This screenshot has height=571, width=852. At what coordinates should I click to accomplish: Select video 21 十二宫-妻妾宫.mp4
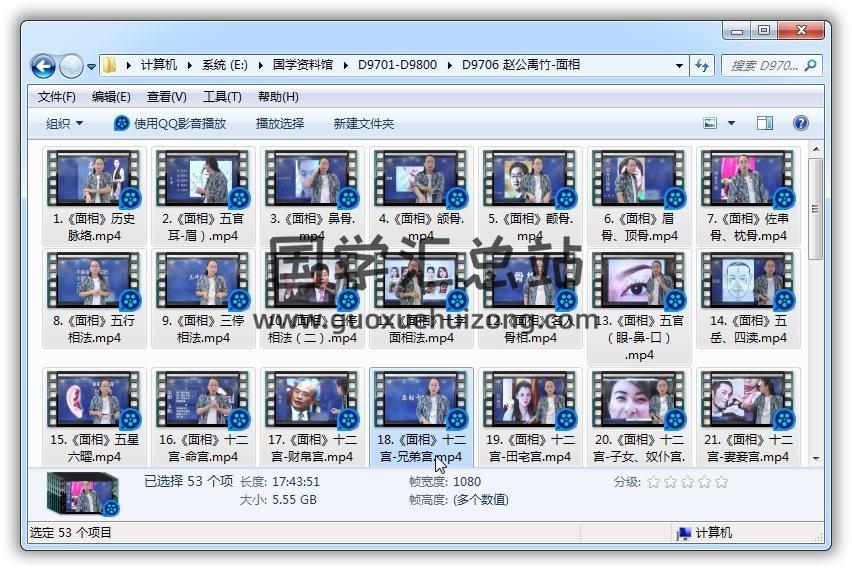(x=748, y=417)
